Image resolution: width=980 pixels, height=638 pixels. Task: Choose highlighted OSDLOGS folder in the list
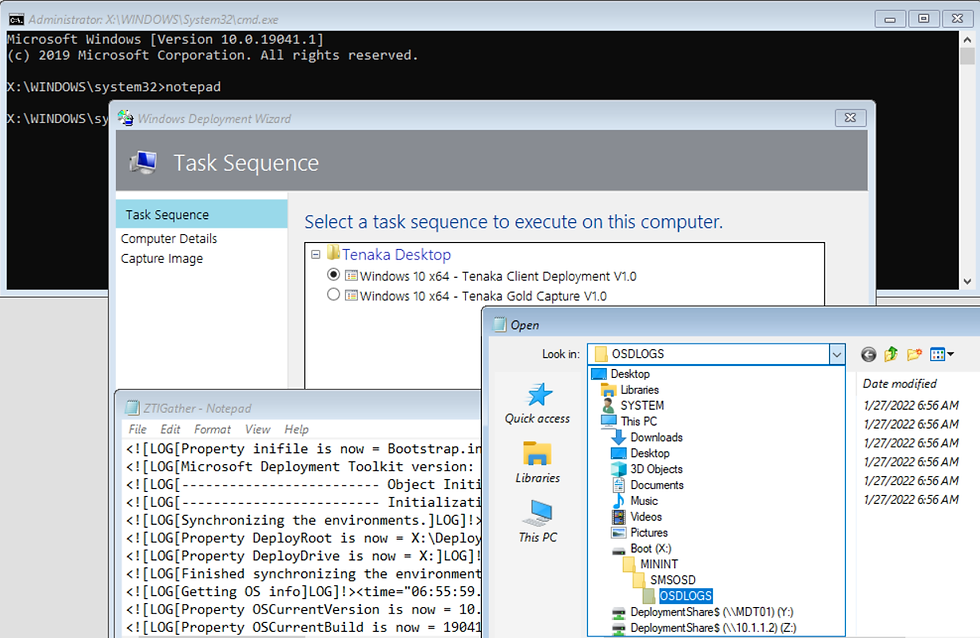(686, 596)
